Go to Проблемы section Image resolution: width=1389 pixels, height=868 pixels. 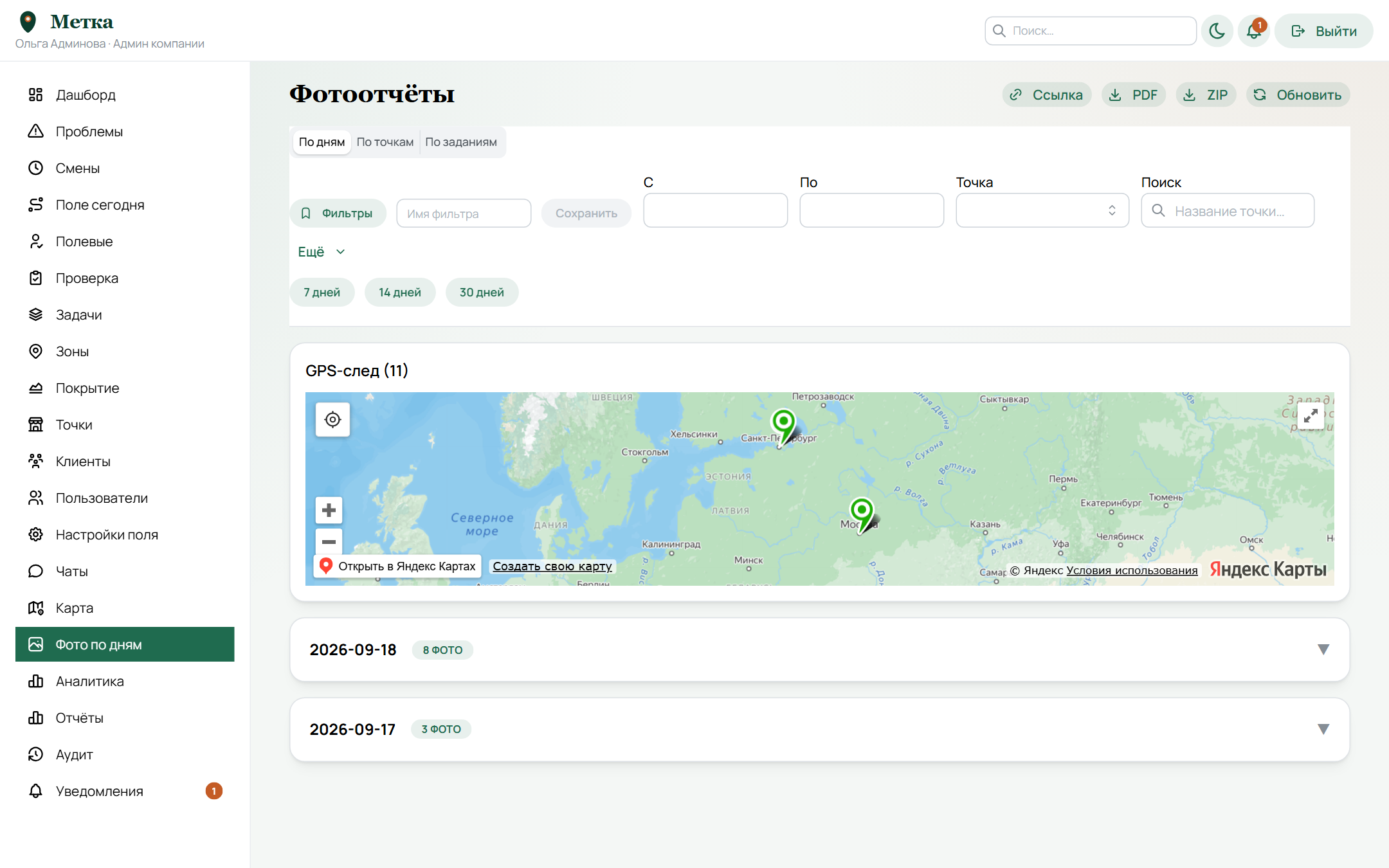125,131
